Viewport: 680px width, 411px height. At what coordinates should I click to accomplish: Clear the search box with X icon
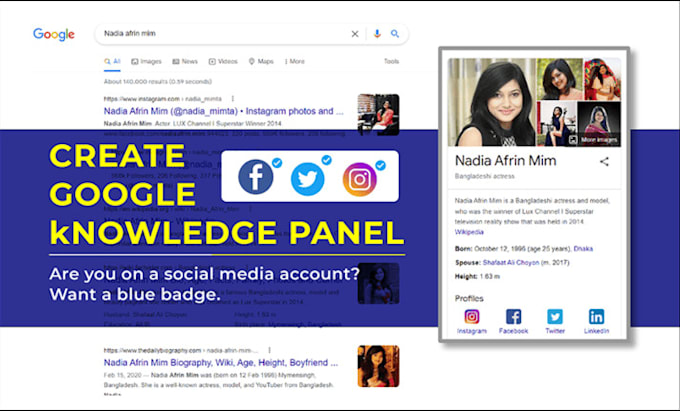[355, 34]
